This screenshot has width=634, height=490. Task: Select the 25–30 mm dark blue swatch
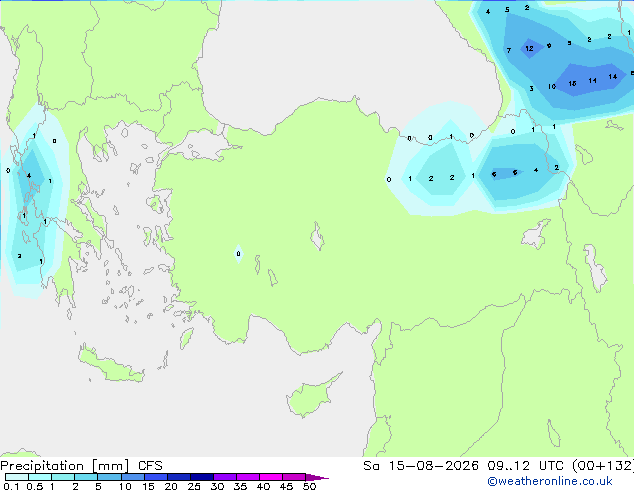click(x=201, y=477)
